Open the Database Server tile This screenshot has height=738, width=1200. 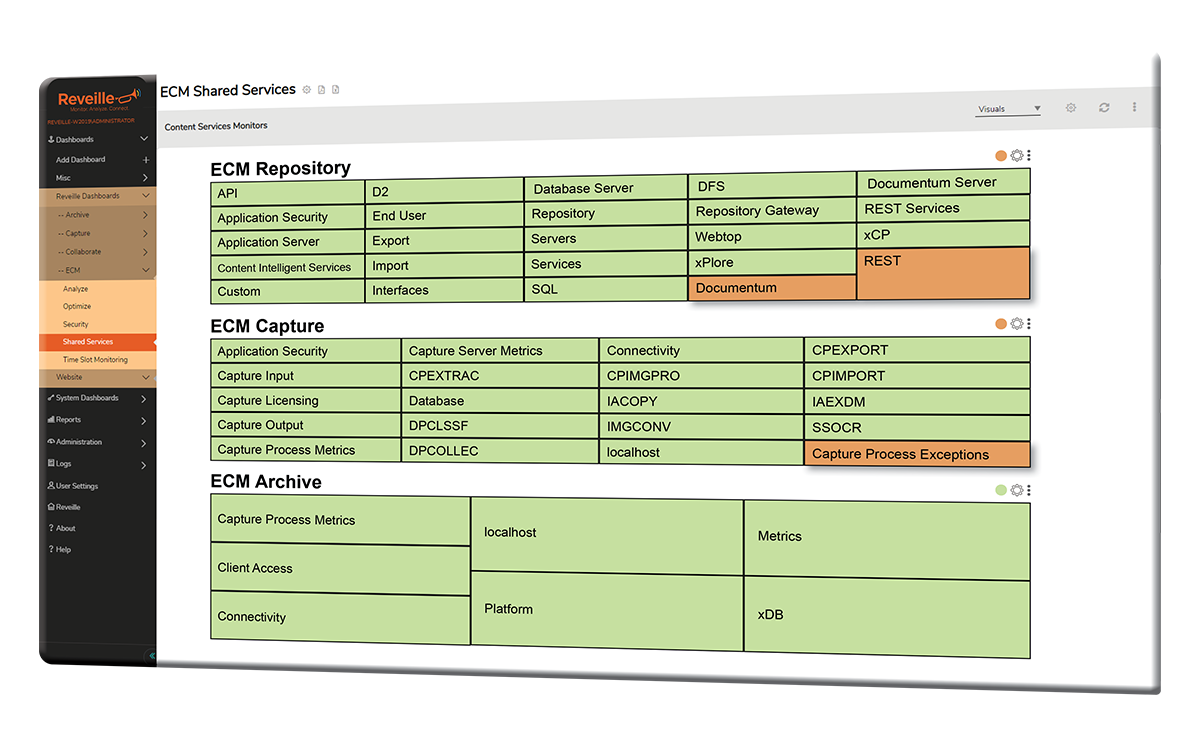click(605, 188)
